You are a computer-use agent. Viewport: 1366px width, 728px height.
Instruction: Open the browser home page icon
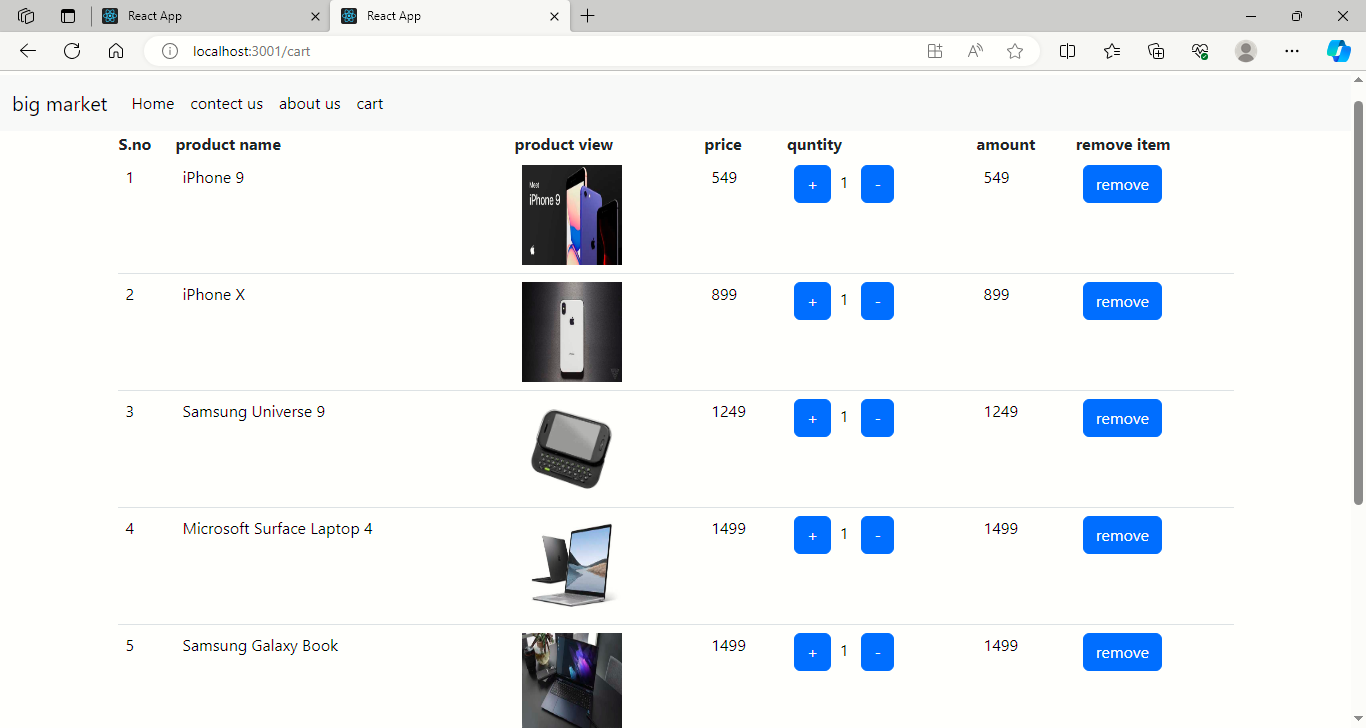[x=116, y=51]
